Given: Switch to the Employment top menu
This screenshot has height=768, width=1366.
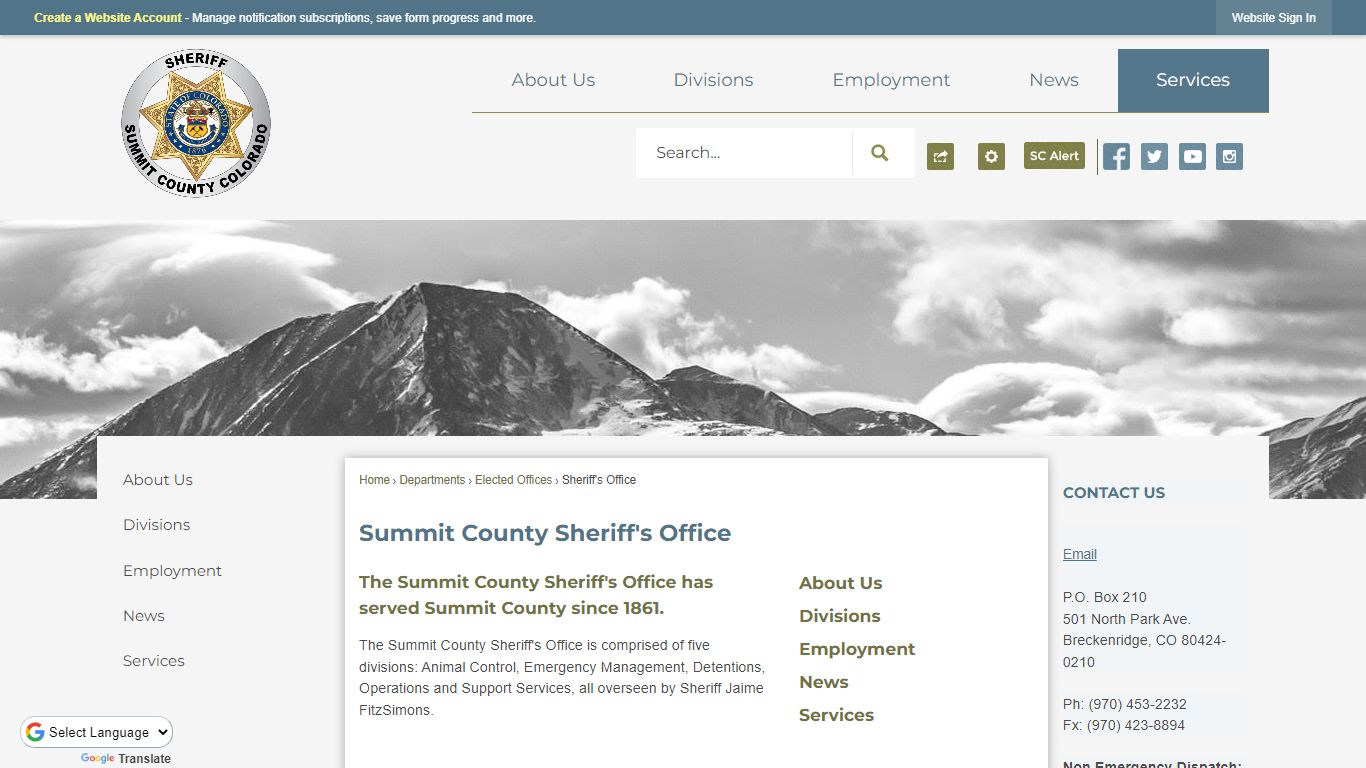Looking at the screenshot, I should point(890,80).
